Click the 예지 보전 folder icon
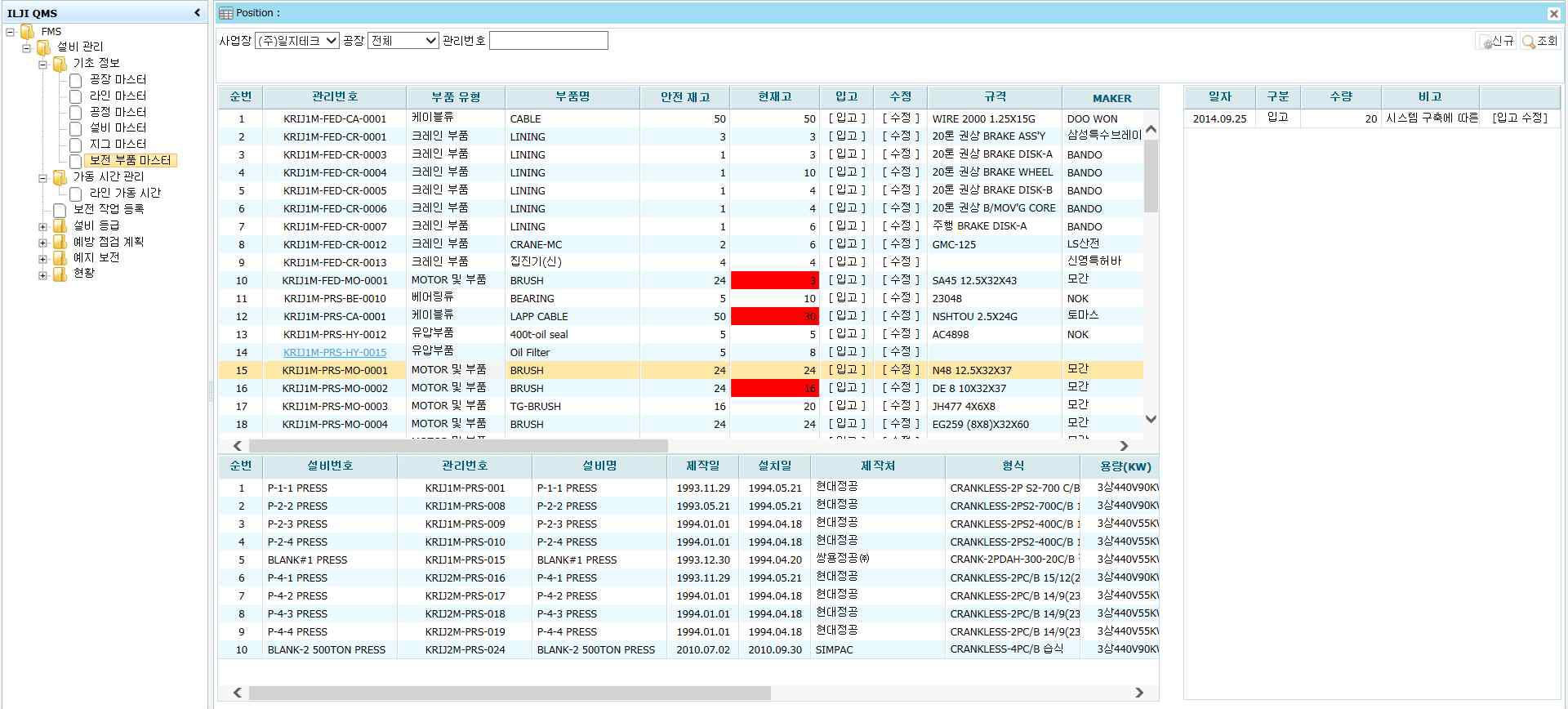Viewport: 1568px width, 709px height. pos(60,257)
